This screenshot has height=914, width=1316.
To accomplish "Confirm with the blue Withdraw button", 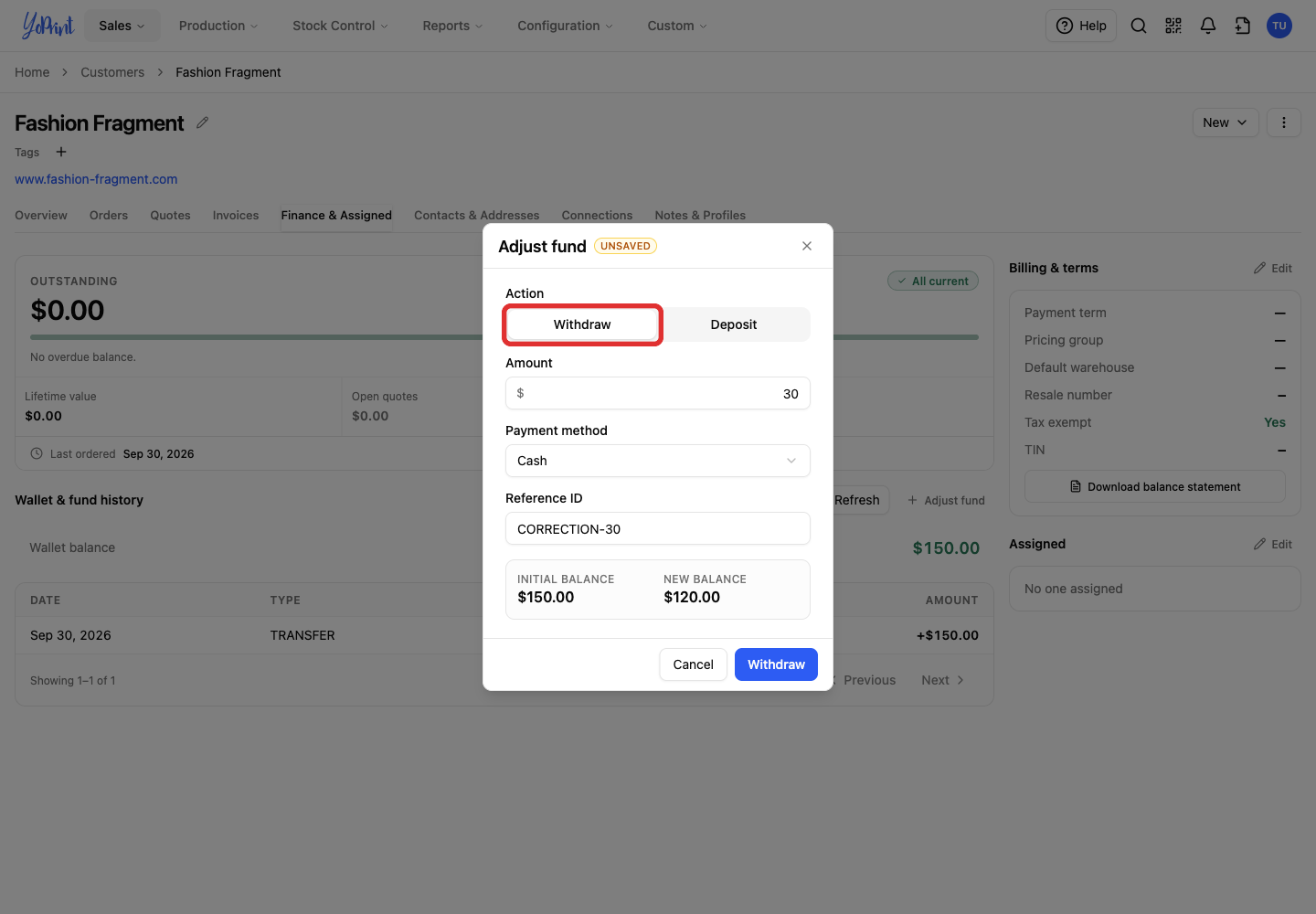I will coord(776,664).
